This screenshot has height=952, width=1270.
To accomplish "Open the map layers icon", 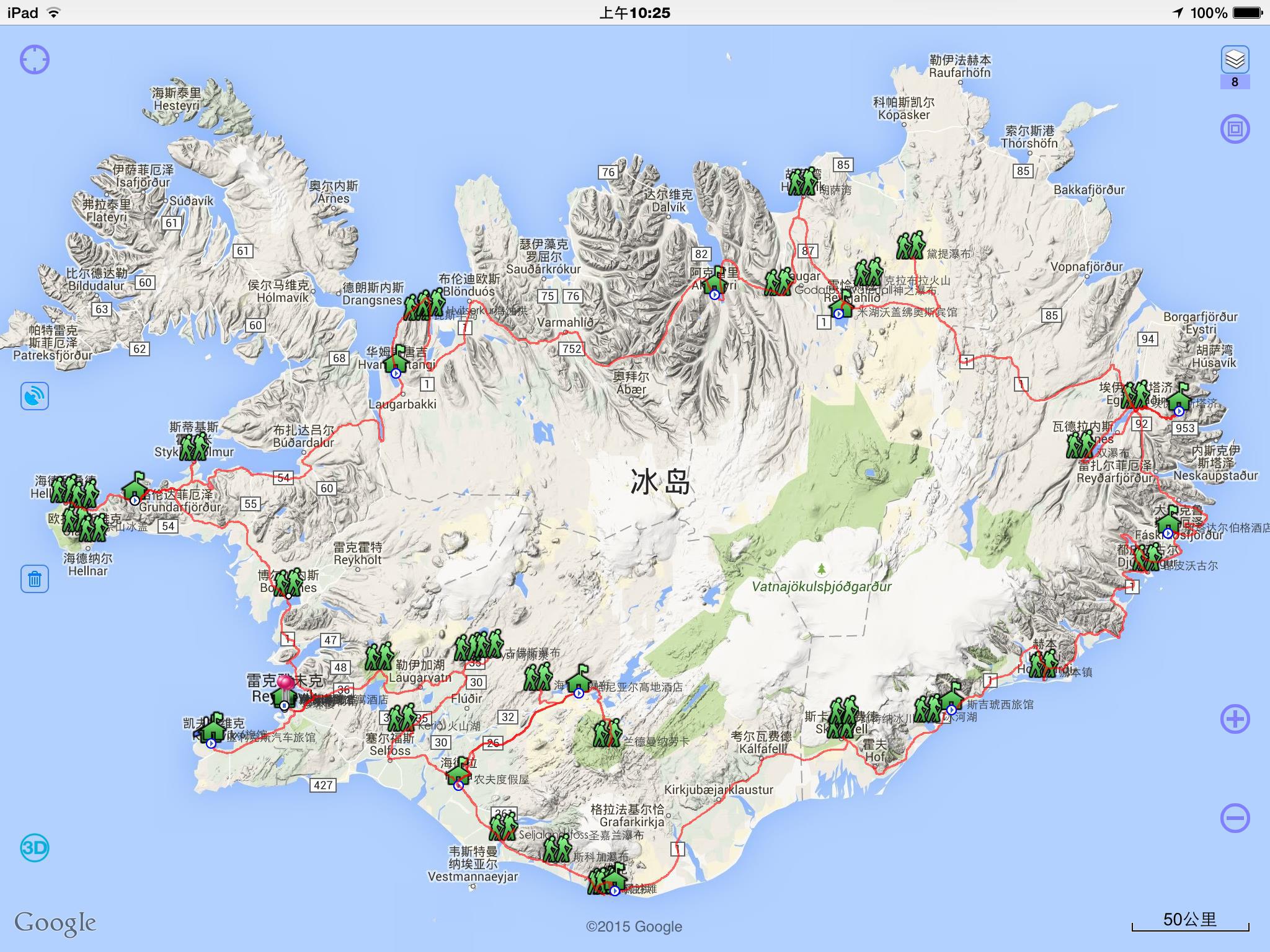I will (1235, 59).
